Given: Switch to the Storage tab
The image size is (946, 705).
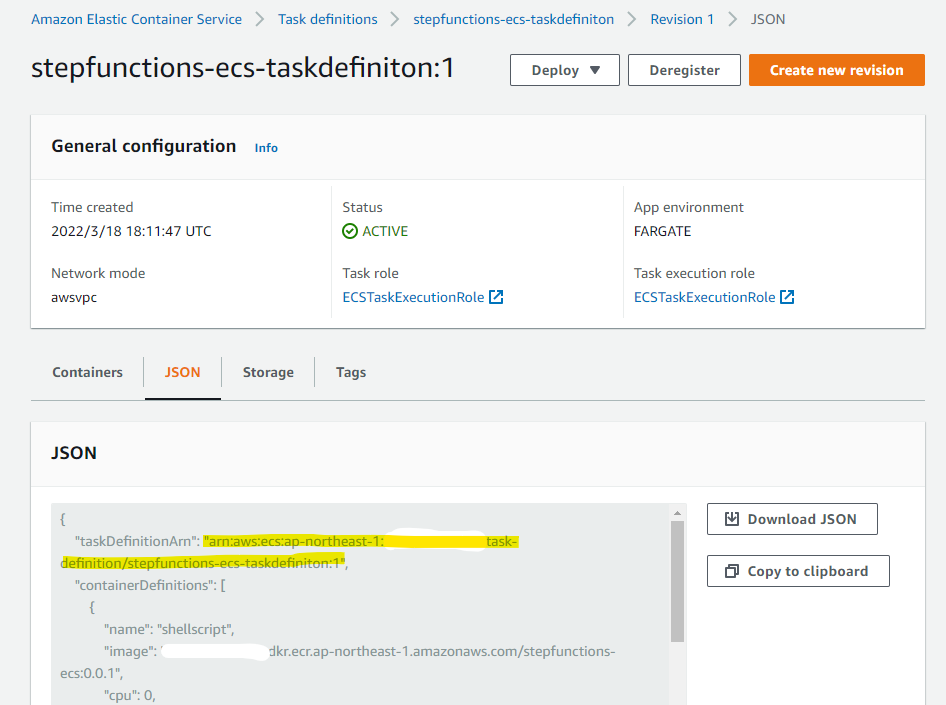Looking at the screenshot, I should tap(267, 372).
